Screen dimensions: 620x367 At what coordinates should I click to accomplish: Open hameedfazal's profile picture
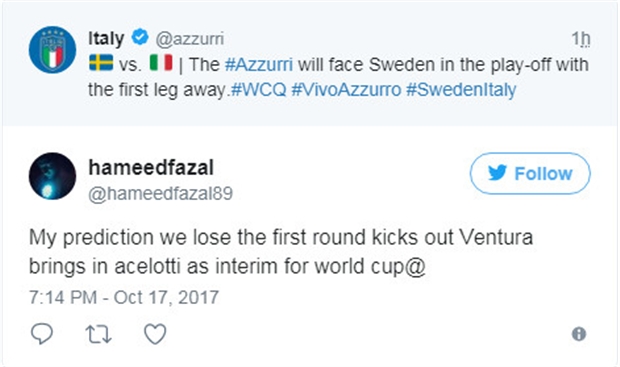coord(53,176)
